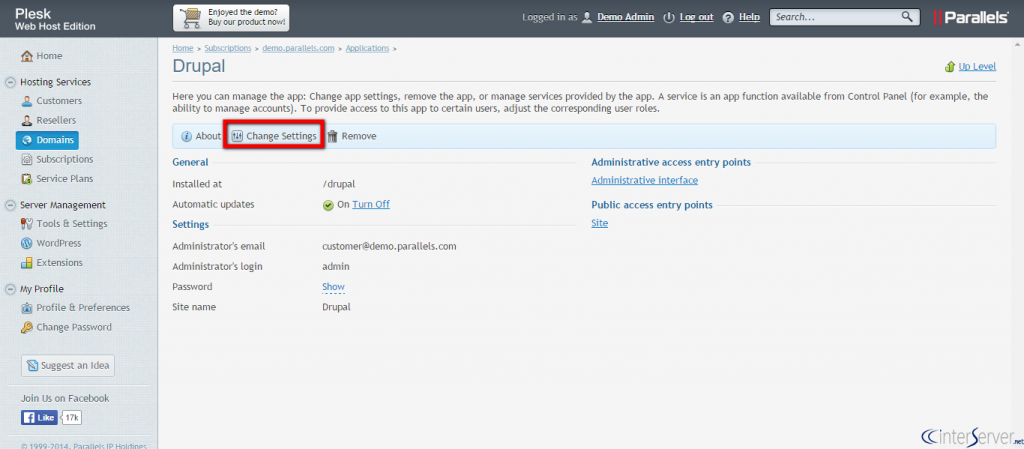Click the Demo Admin user icon
The image size is (1024, 449).
[x=587, y=18]
